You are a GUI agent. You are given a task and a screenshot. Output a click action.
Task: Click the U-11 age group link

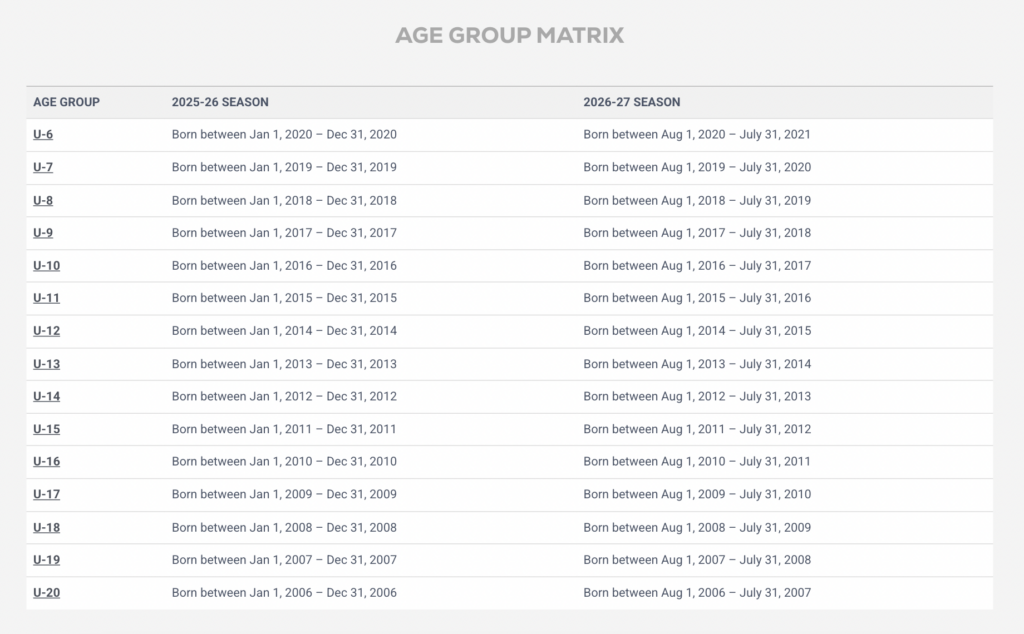[x=46, y=298]
